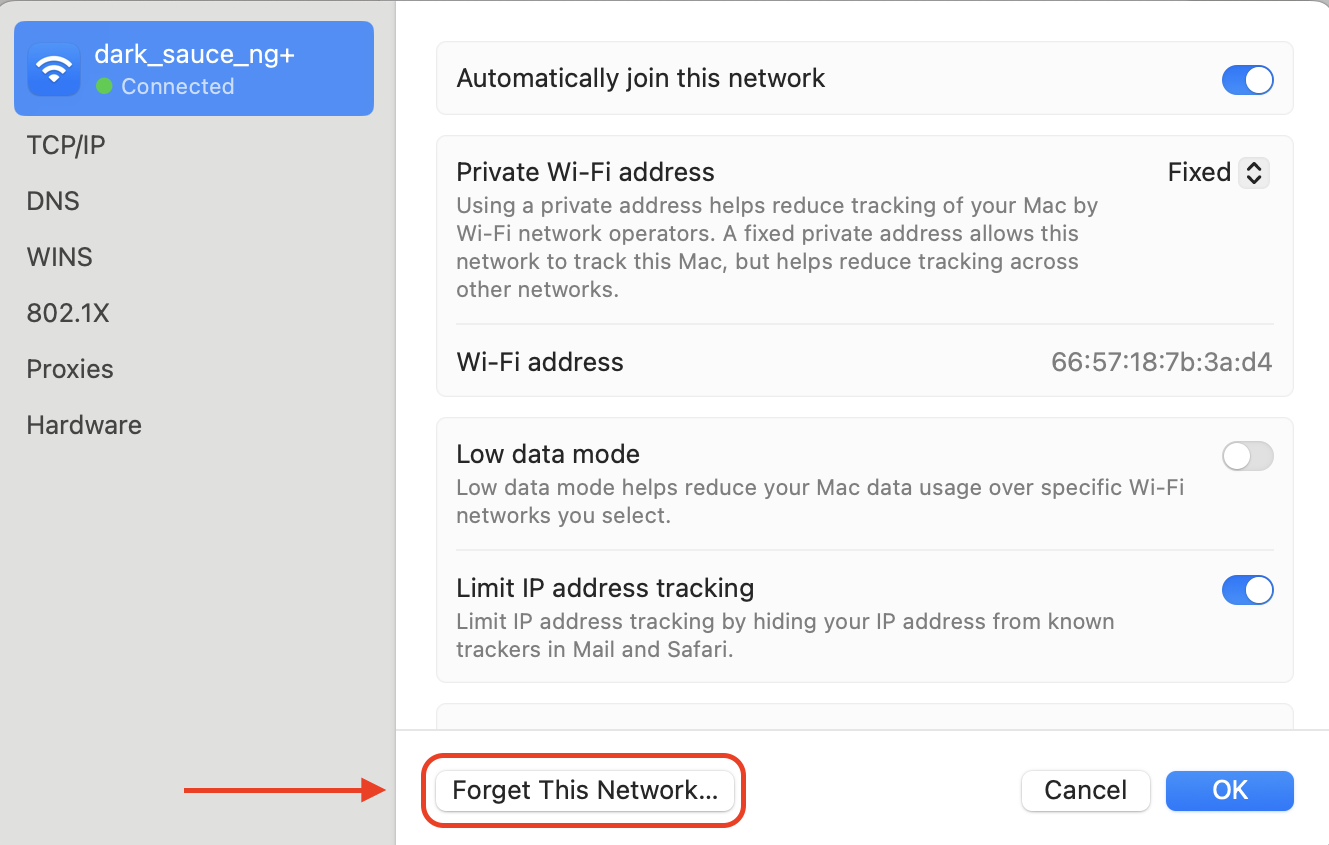Image resolution: width=1329 pixels, height=845 pixels.
Task: Open the TCP/IP settings section
Action: [66, 144]
